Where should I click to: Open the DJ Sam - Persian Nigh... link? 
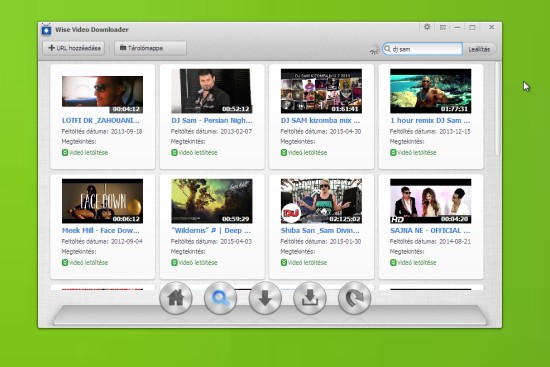pyautogui.click(x=212, y=120)
